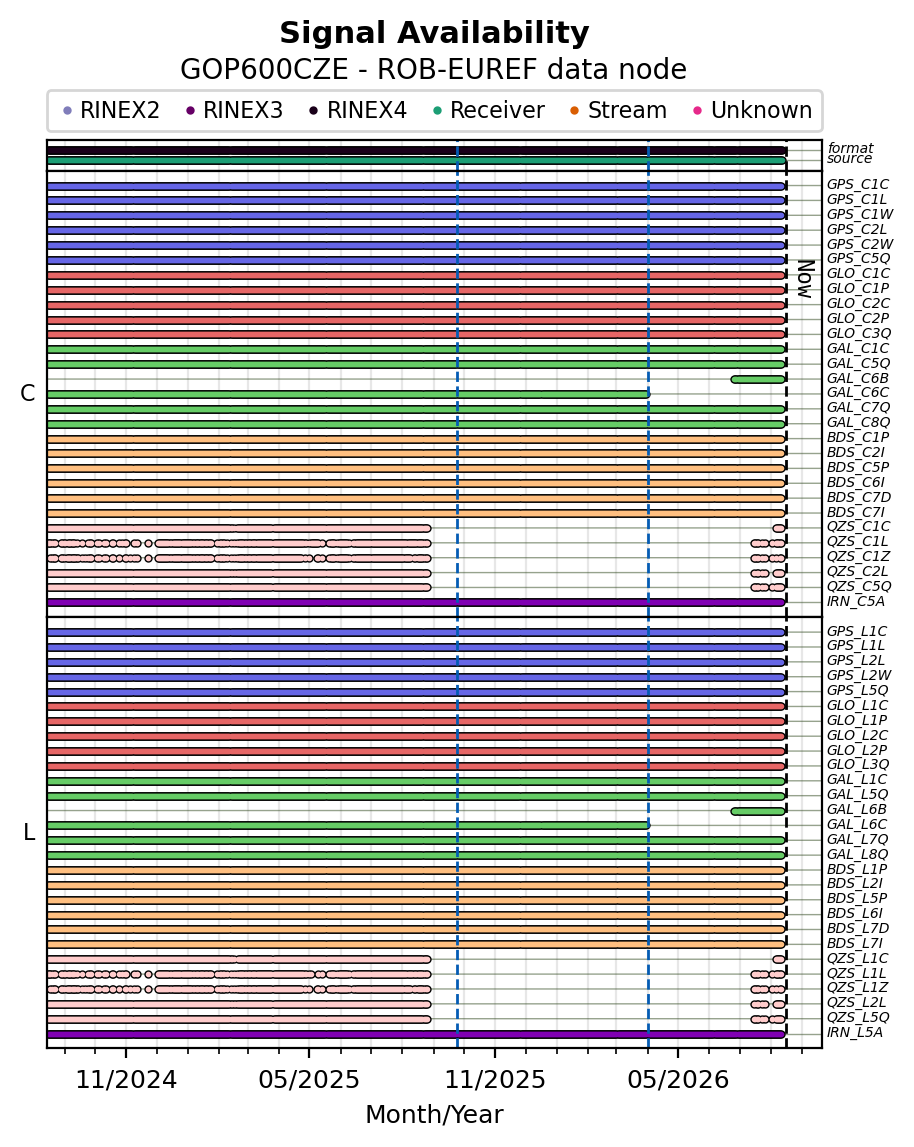Image resolution: width=914 pixels, height=1147 pixels.
Task: Click the GPS_C1C row label
Action: click(x=858, y=184)
